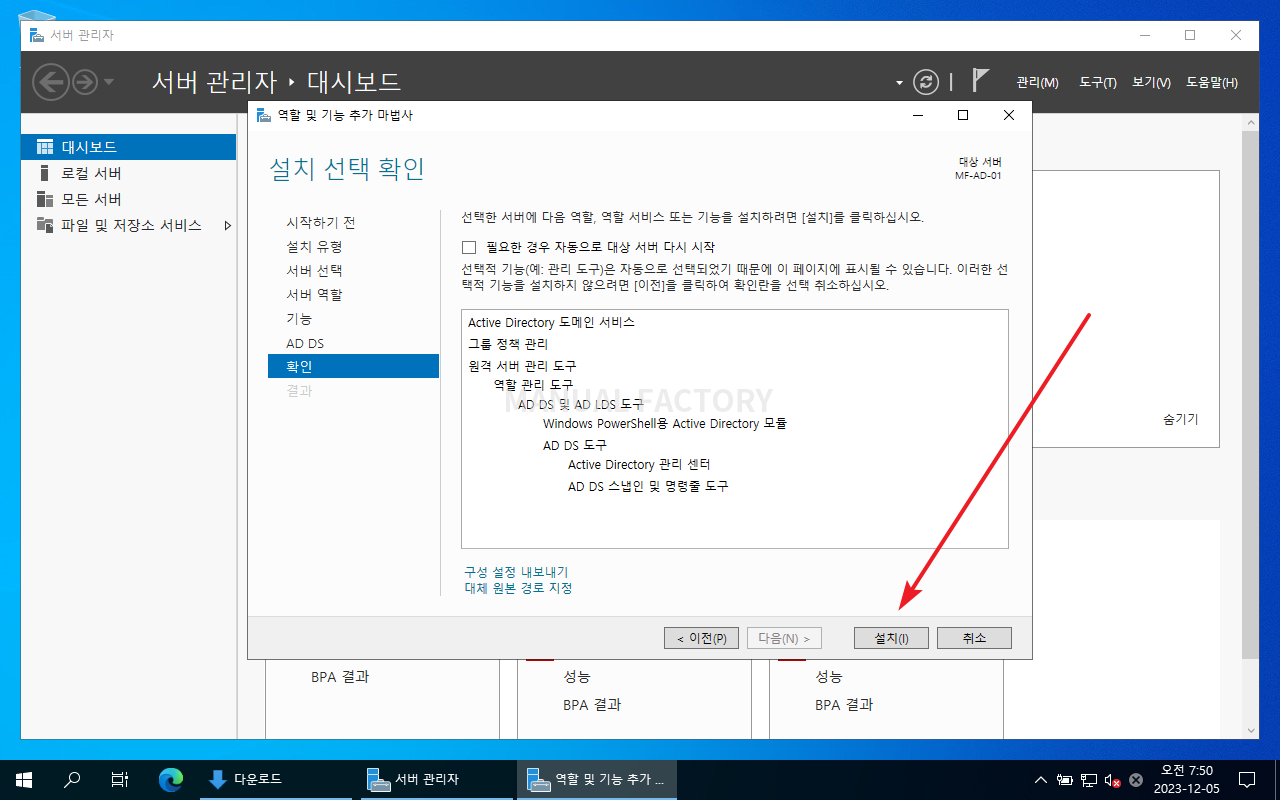
Task: Open the notifications flag icon
Action: coord(981,81)
